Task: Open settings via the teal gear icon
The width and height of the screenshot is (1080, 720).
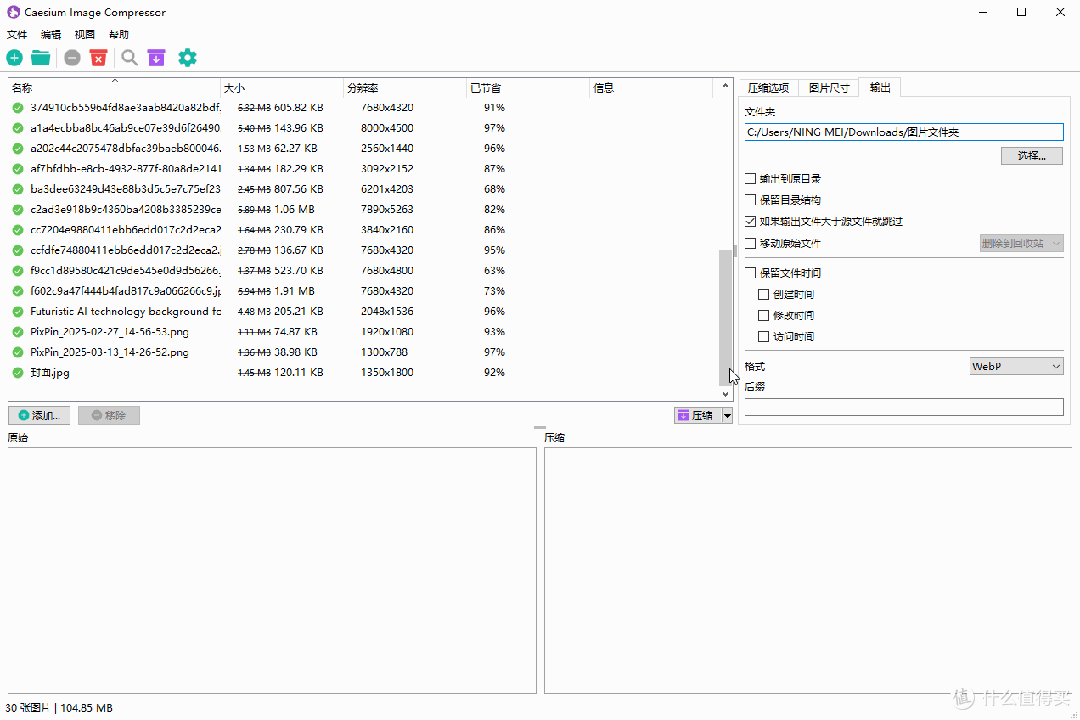Action: (187, 58)
